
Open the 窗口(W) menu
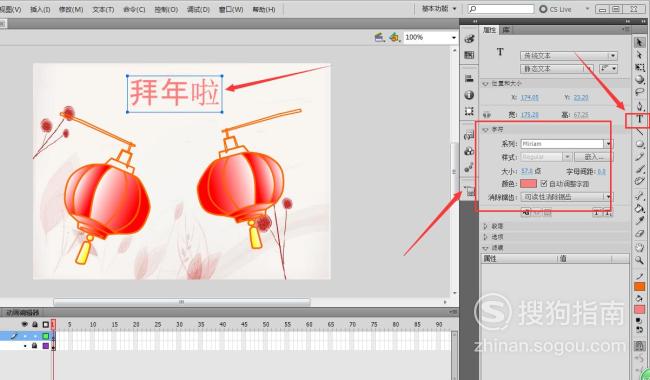coord(231,9)
